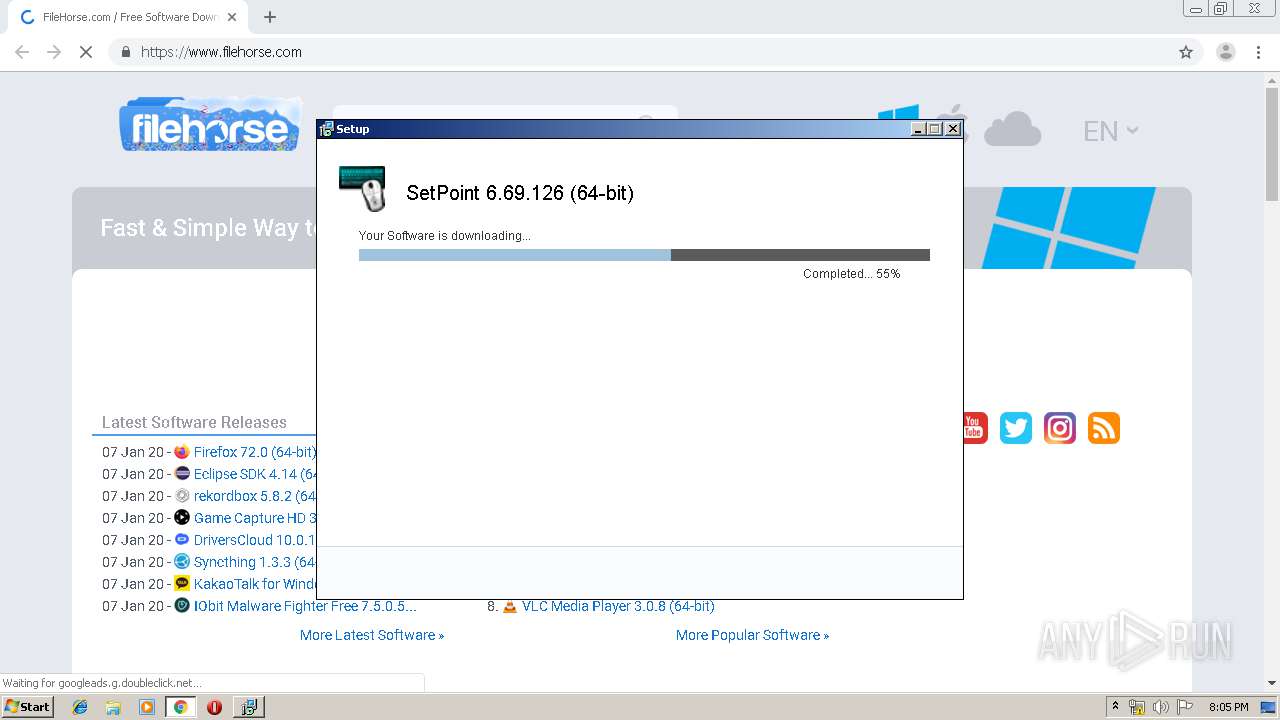The width and height of the screenshot is (1280, 720).
Task: Click More Latest Software link
Action: (x=372, y=635)
